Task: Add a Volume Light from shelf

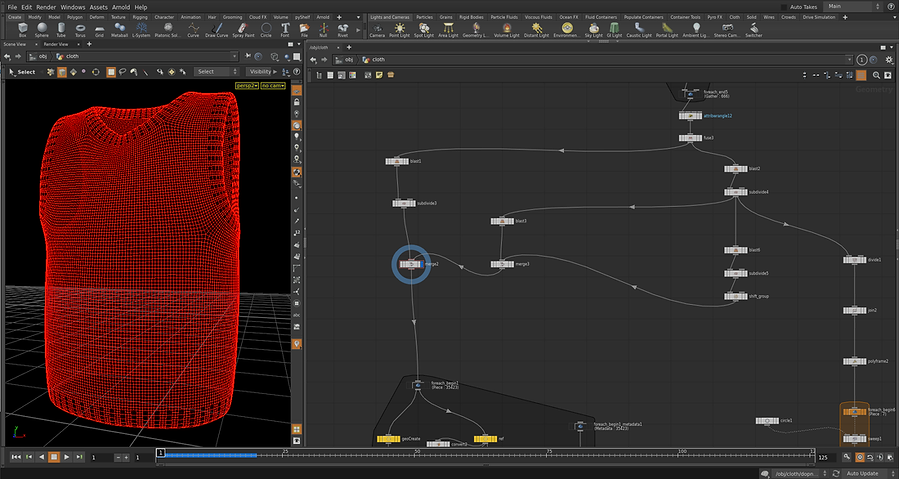Action: click(506, 30)
